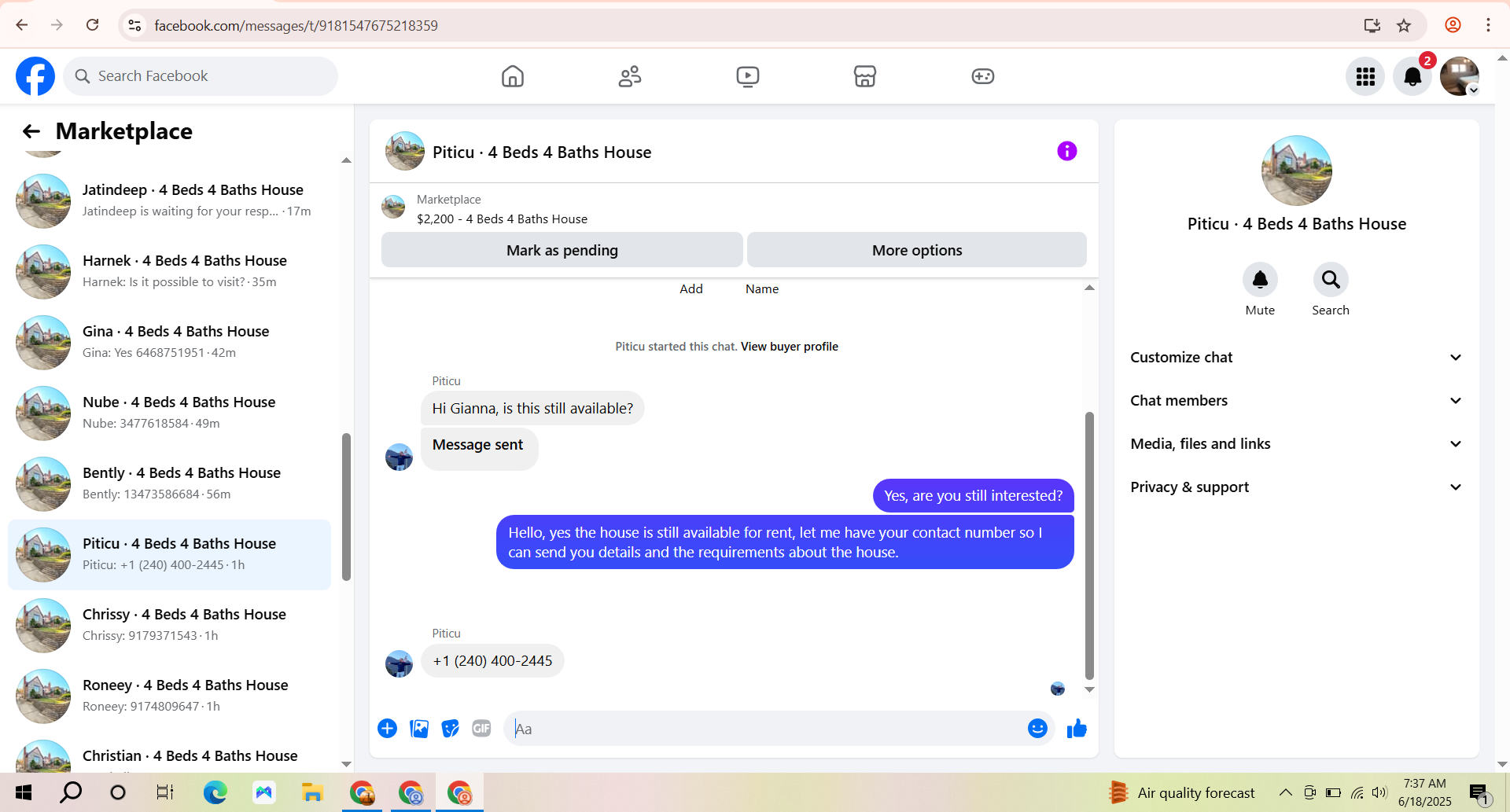Viewport: 1510px width, 812px height.
Task: Open File Explorer from taskbar
Action: click(x=312, y=792)
